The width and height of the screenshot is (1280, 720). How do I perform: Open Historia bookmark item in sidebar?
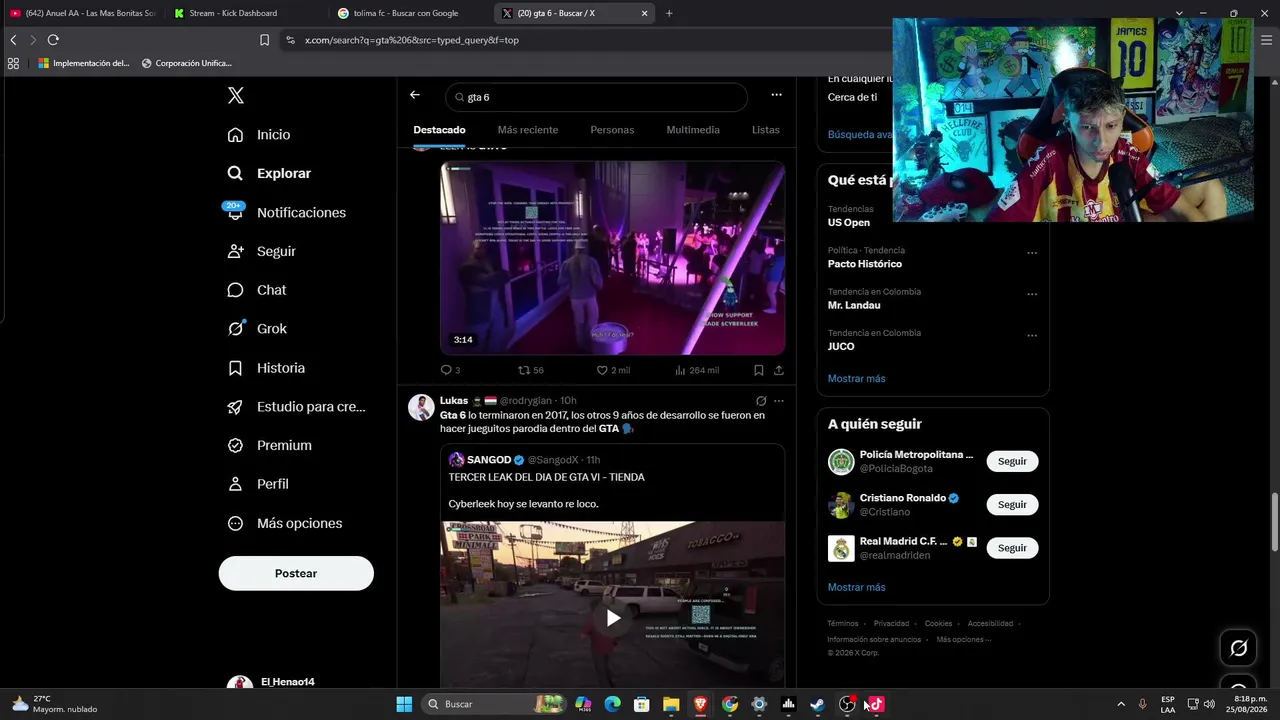(266, 368)
